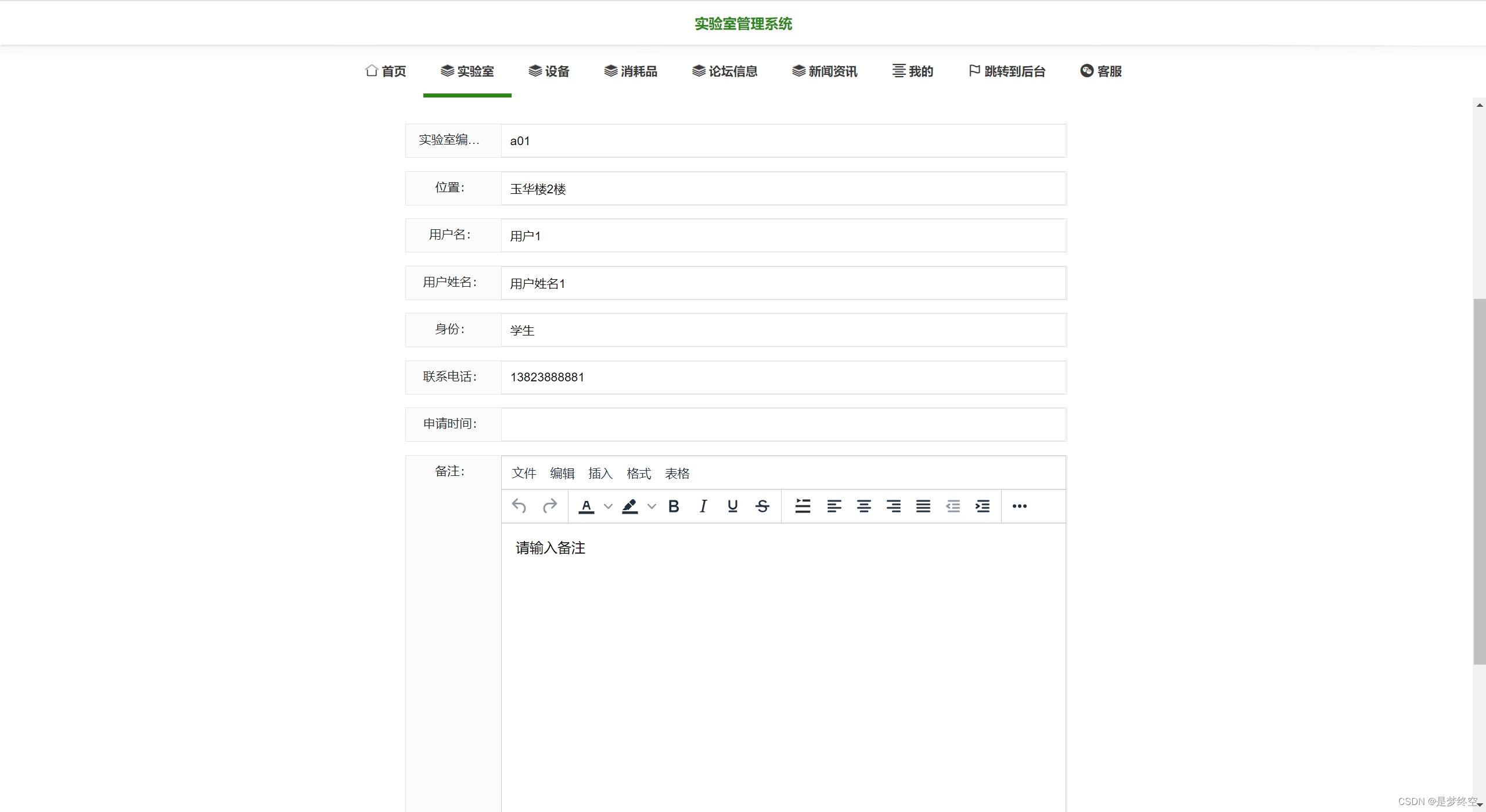Screen dimensions: 1486x812
Task: Click the 用户名 label
Action: pyautogui.click(x=450, y=234)
